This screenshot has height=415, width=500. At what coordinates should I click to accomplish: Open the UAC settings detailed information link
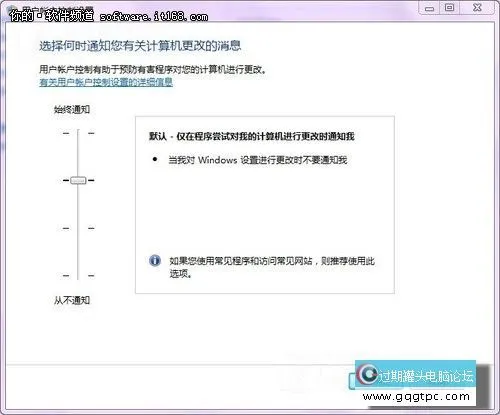coord(106,82)
